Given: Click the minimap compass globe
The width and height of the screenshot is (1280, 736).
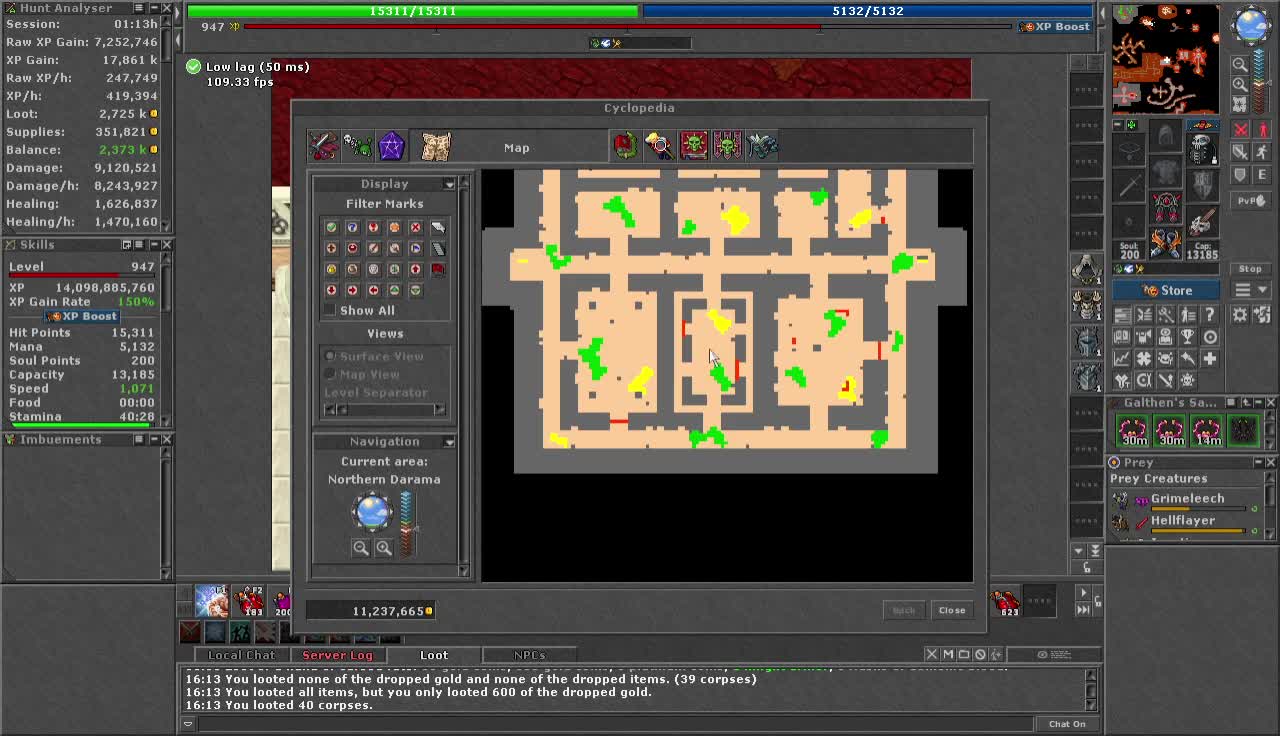Looking at the screenshot, I should 1252,26.
